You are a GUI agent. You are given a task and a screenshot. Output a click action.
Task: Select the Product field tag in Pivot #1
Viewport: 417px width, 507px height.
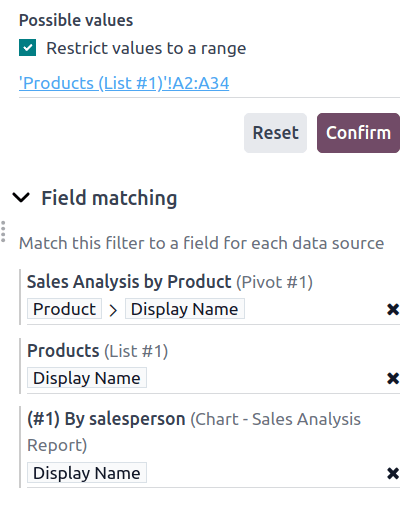(x=64, y=309)
